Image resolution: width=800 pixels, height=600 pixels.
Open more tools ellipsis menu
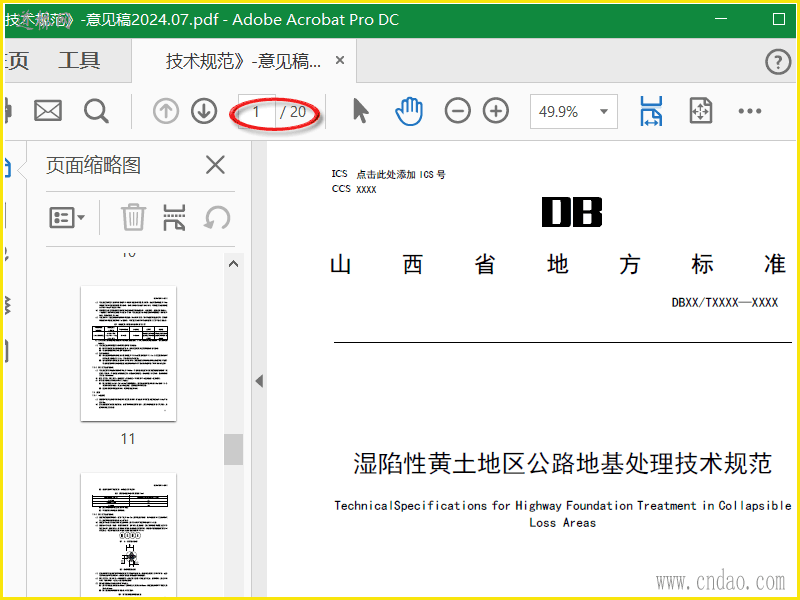click(749, 111)
